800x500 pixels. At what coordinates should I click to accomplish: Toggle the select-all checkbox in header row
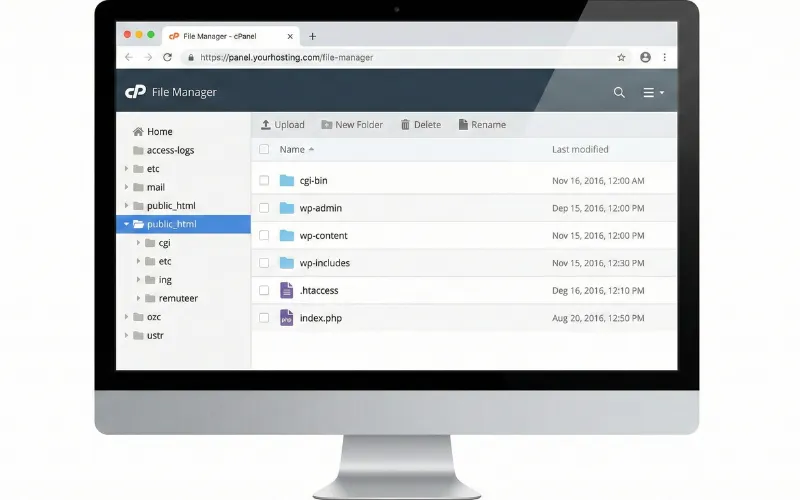pyautogui.click(x=264, y=149)
